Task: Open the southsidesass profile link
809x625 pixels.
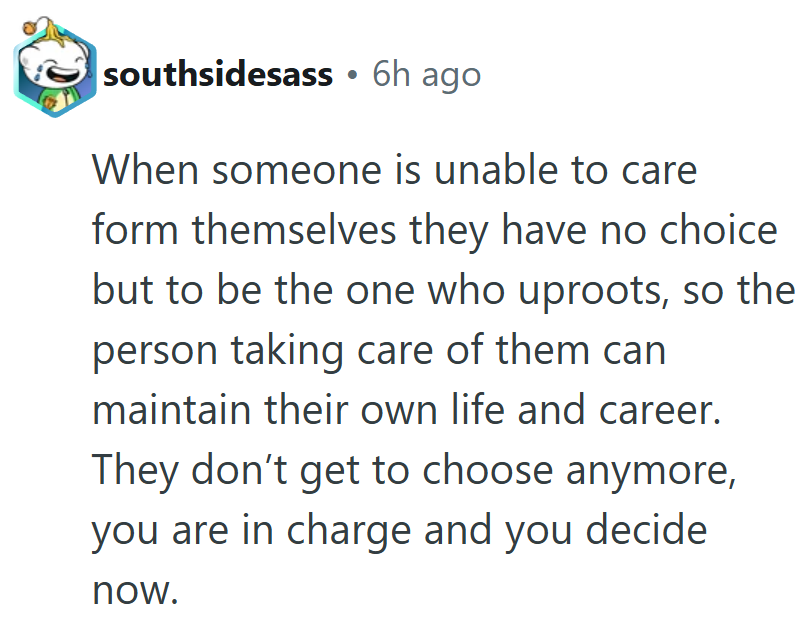Action: tap(218, 74)
